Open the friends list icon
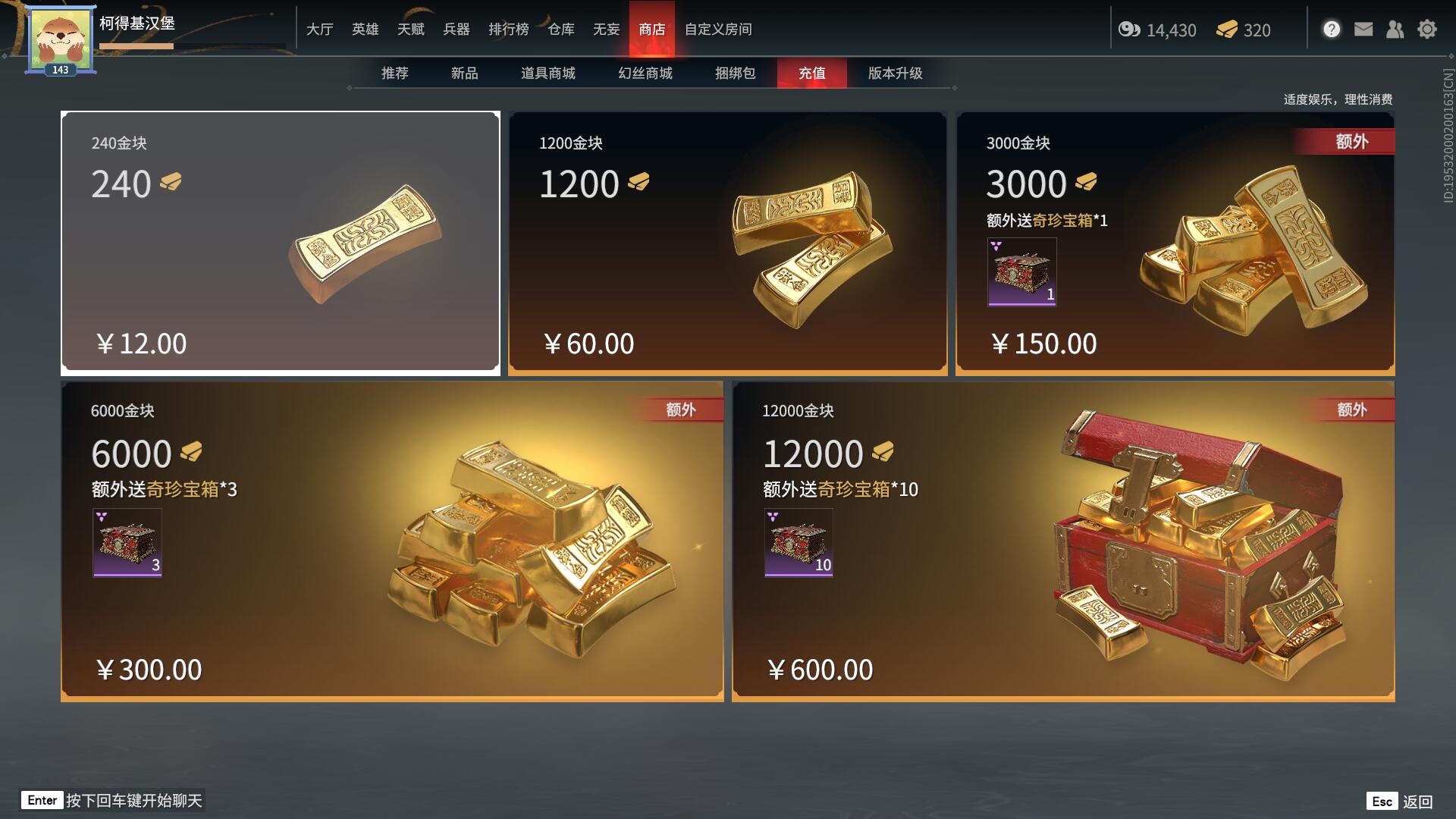 tap(1395, 29)
